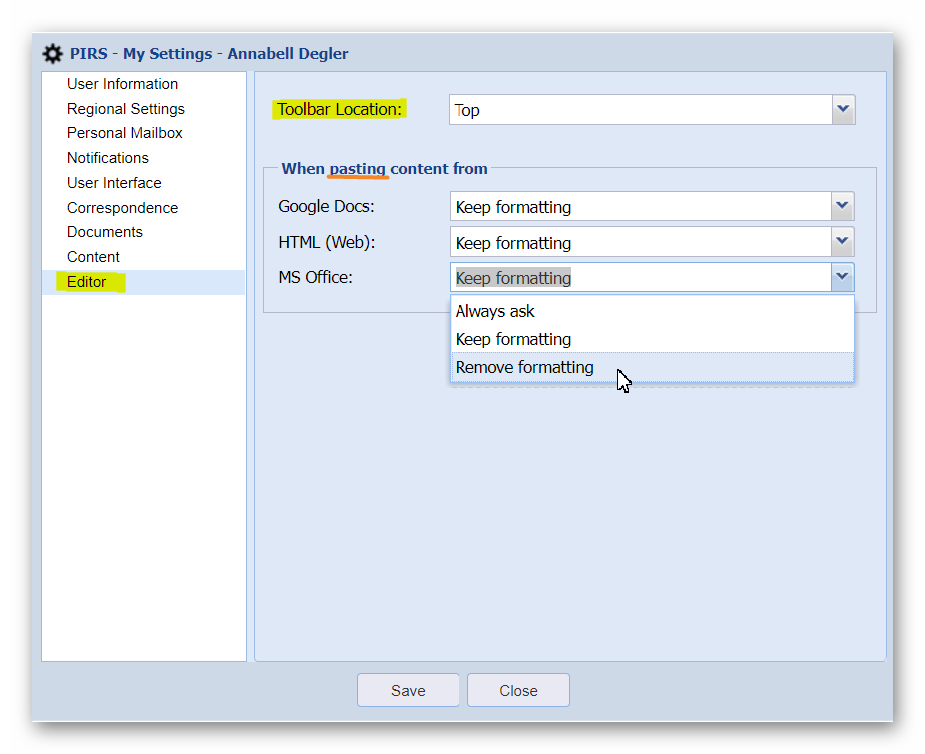Expand the Toolbar Location dropdown arrow
This screenshot has width=925, height=754.
(x=843, y=110)
